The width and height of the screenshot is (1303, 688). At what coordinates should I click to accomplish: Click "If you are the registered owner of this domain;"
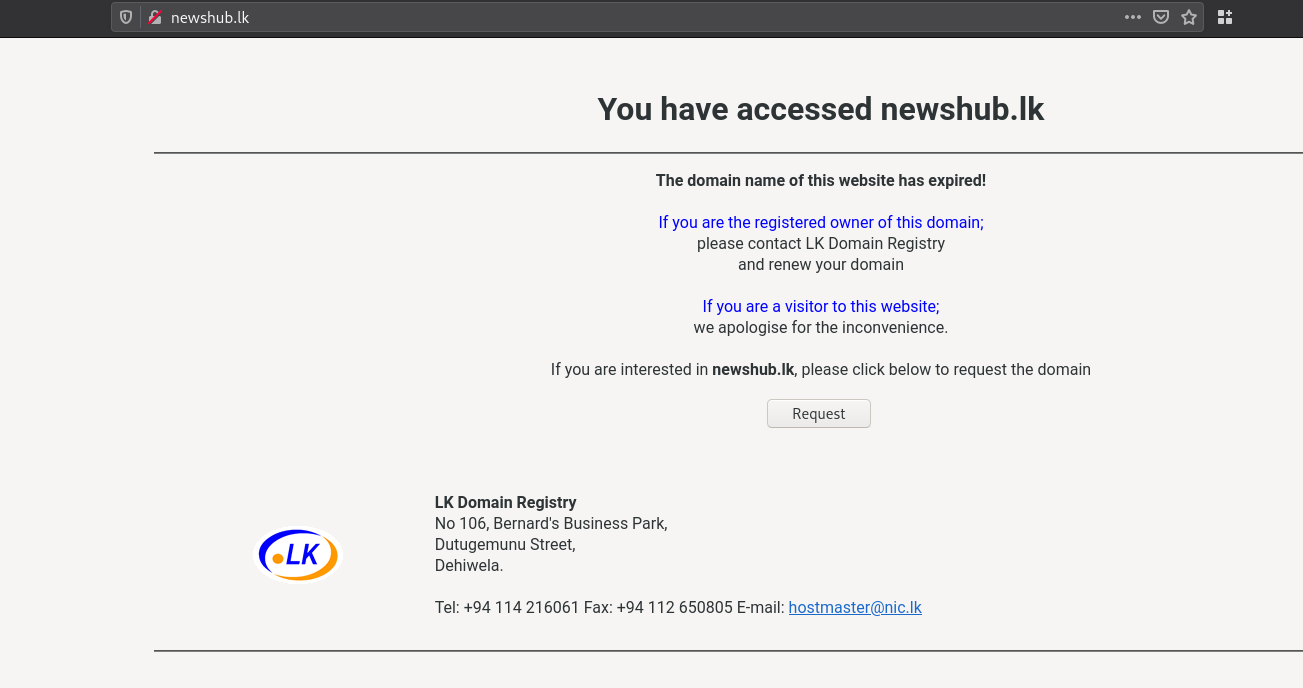pos(821,222)
